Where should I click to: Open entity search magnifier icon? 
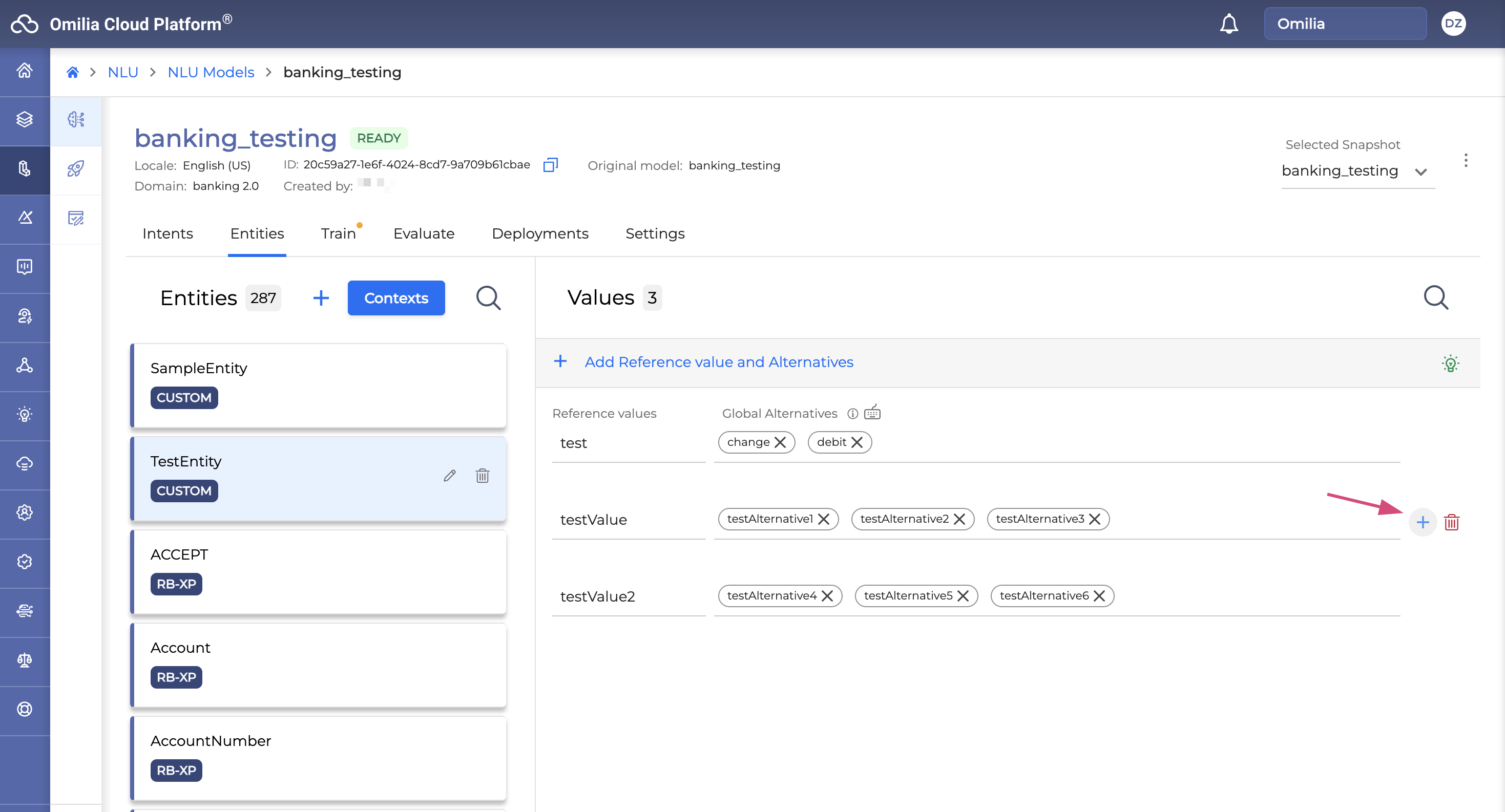pyautogui.click(x=488, y=297)
